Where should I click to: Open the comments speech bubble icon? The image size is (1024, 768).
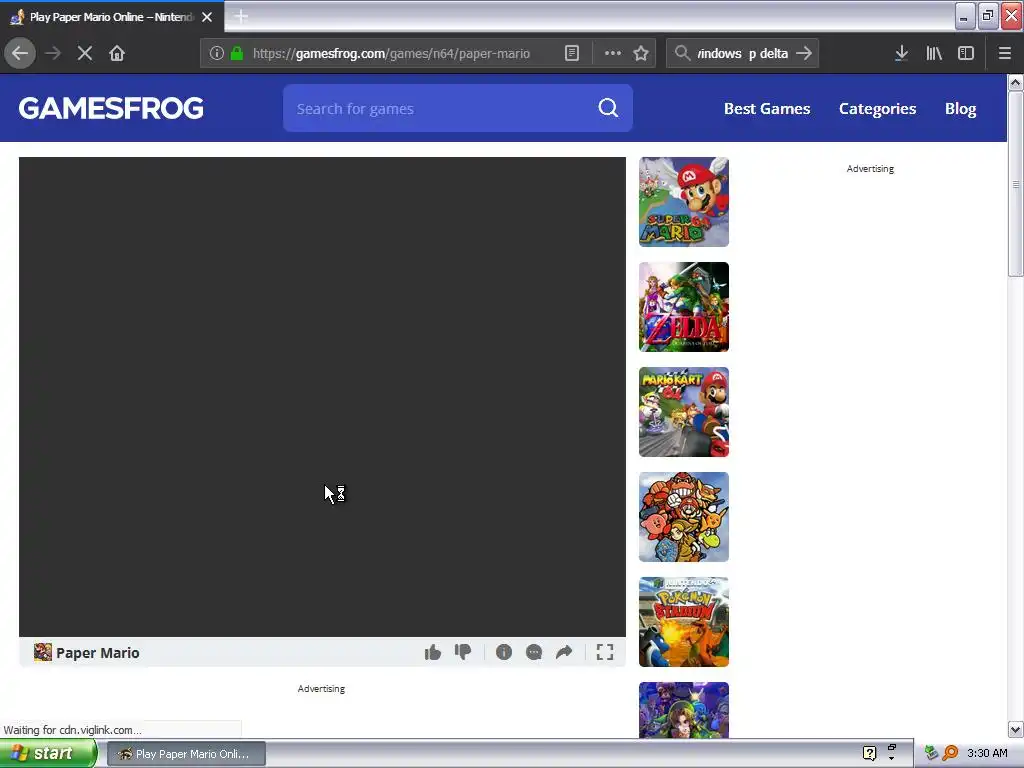[x=534, y=652]
